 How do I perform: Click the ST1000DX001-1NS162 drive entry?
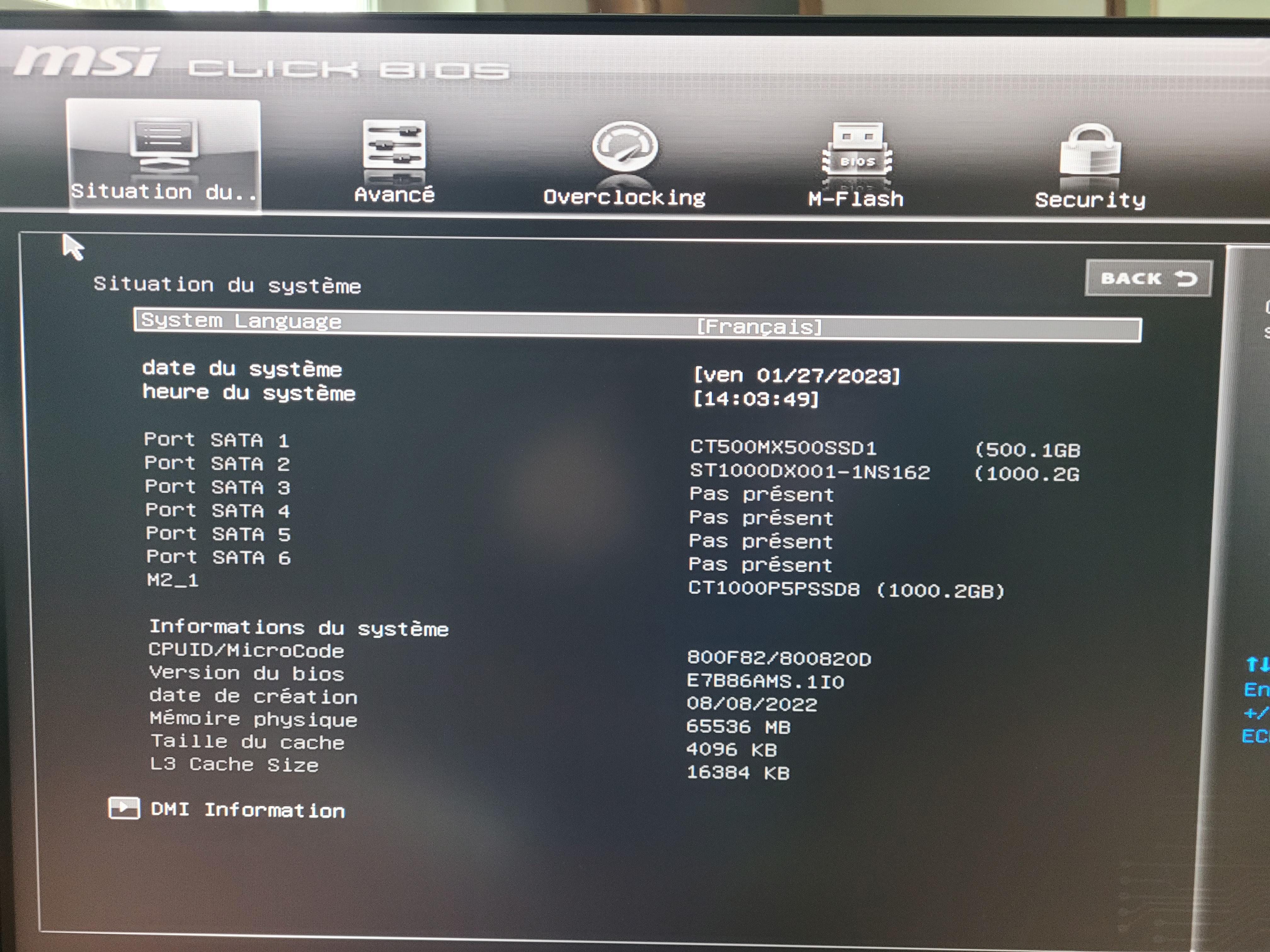[810, 472]
